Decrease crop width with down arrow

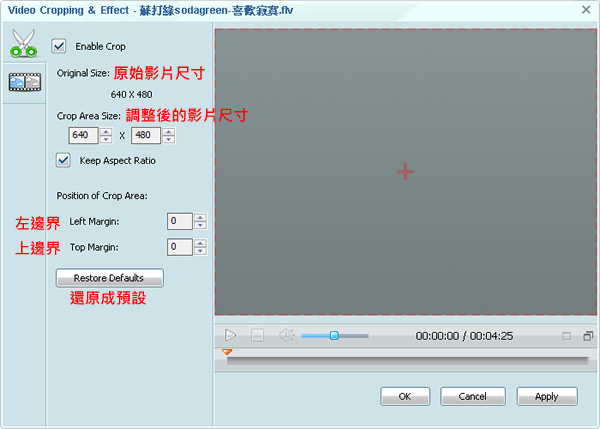click(106, 140)
